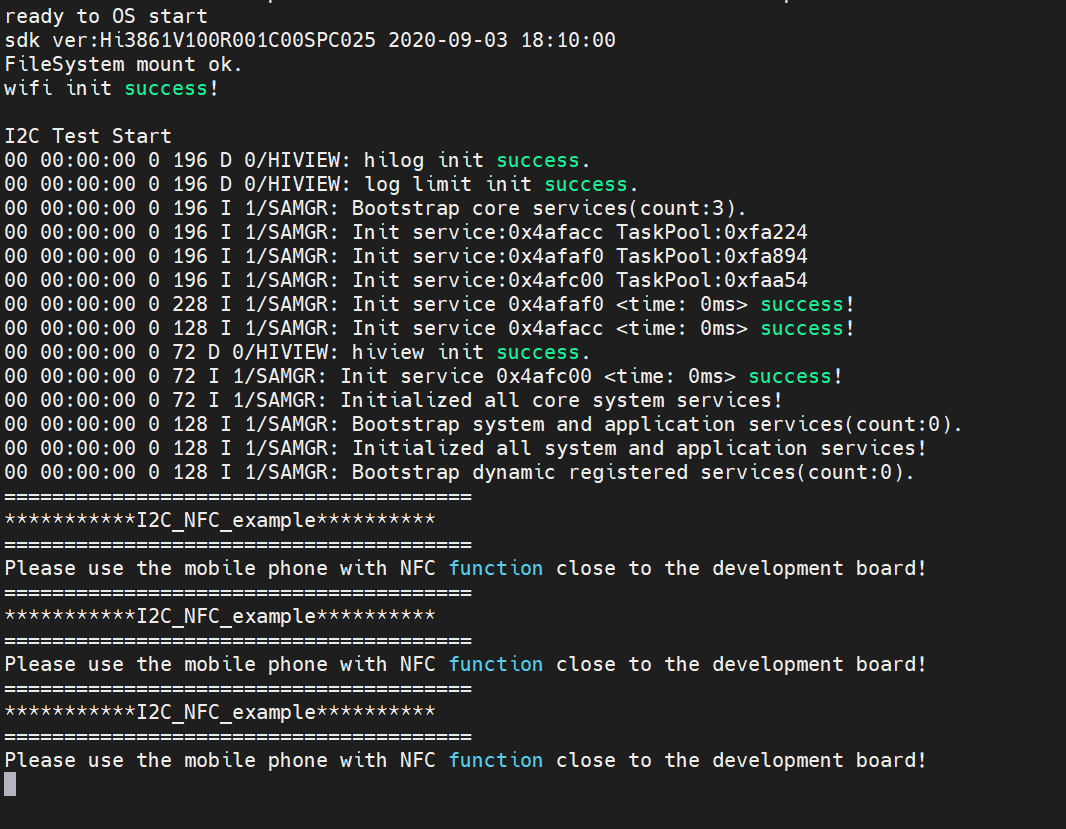Click the last 'Please use the mobile phone' line
Viewport: 1066px width, 829px height.
point(465,760)
